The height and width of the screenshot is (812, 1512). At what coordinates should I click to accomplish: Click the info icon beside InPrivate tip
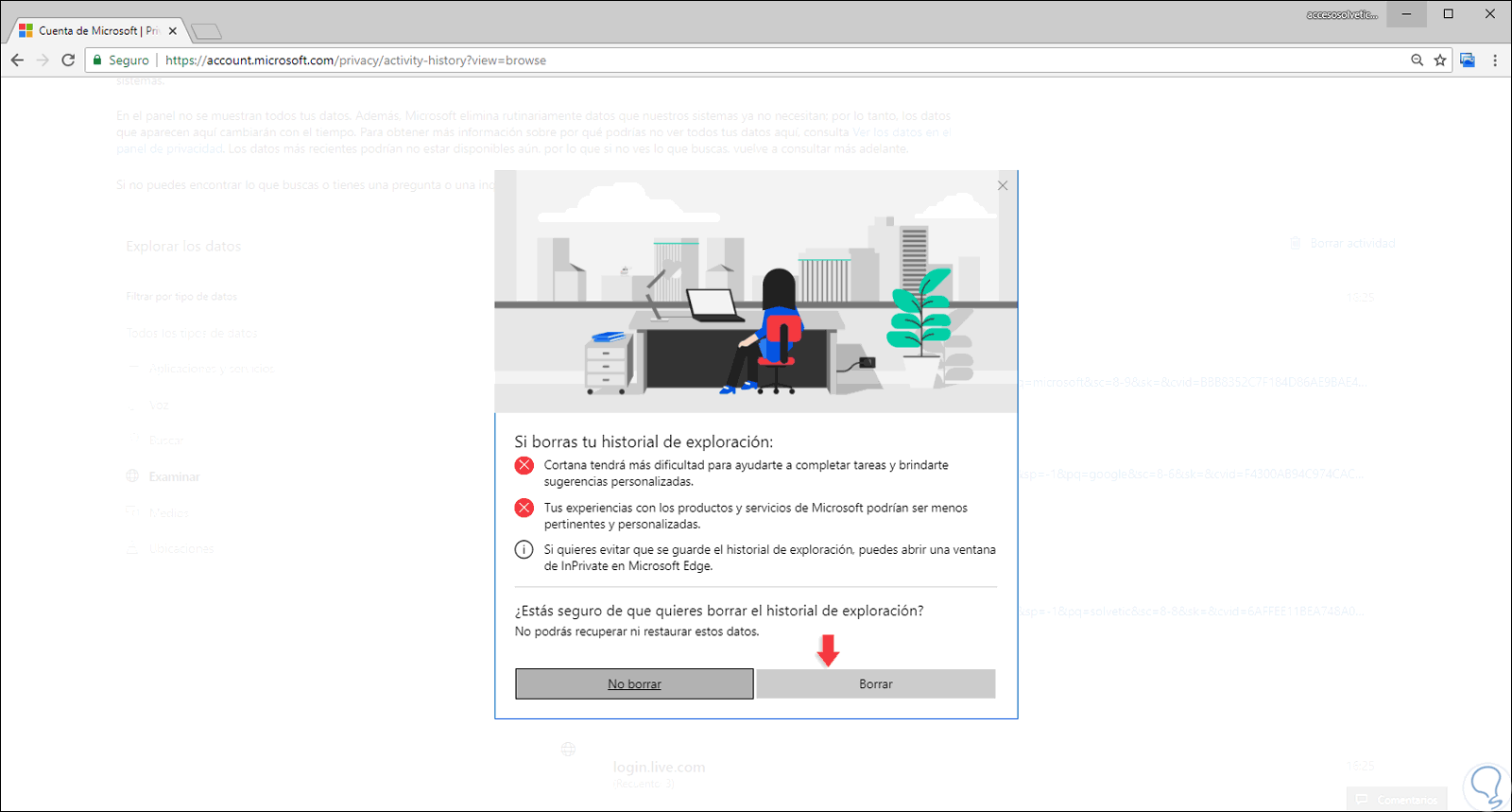click(x=524, y=549)
